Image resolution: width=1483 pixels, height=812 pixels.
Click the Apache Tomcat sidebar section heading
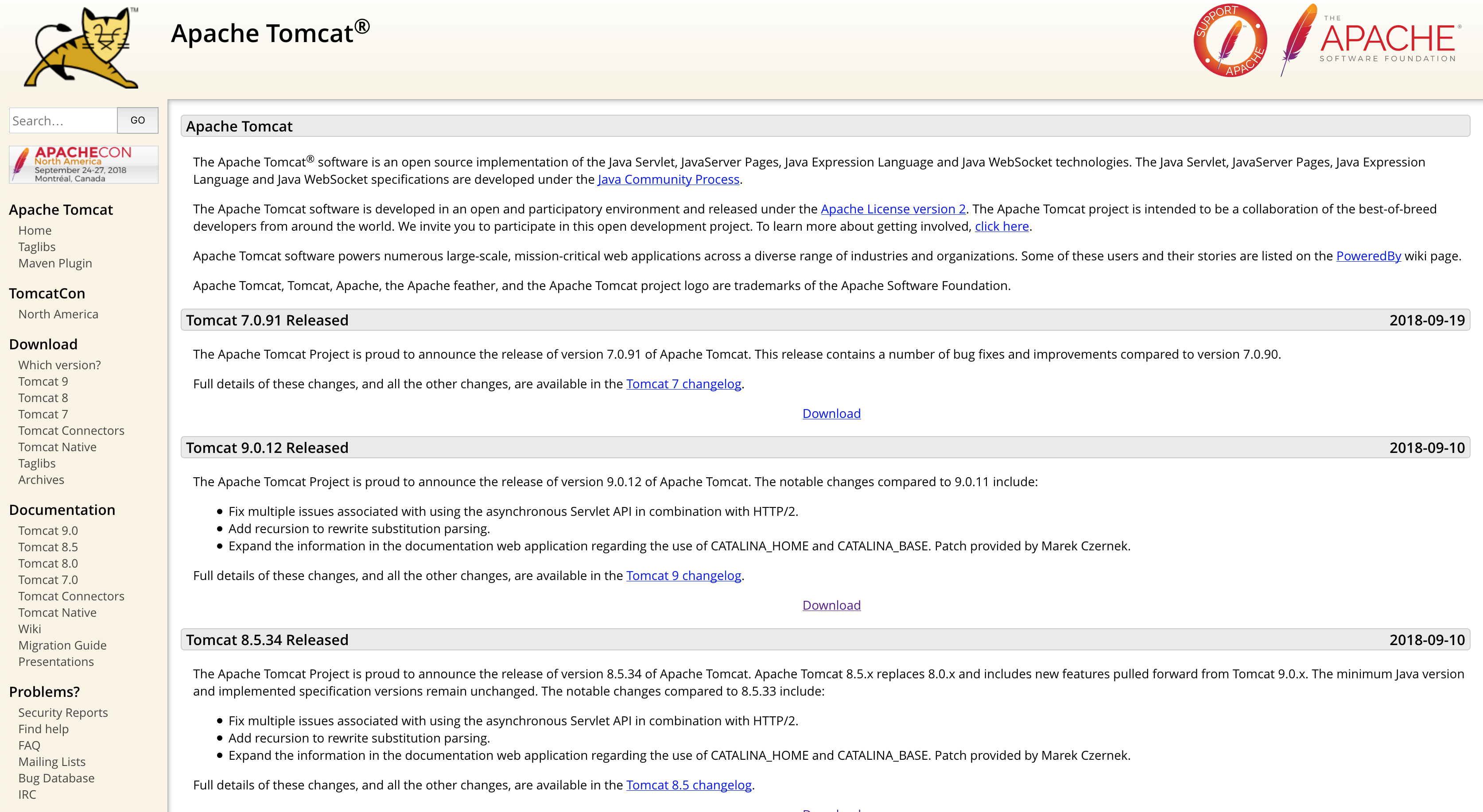61,209
